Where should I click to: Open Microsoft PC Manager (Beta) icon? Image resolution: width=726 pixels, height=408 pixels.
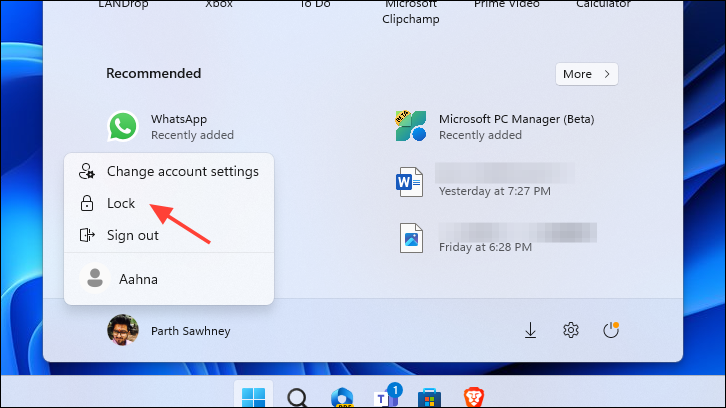(x=411, y=126)
